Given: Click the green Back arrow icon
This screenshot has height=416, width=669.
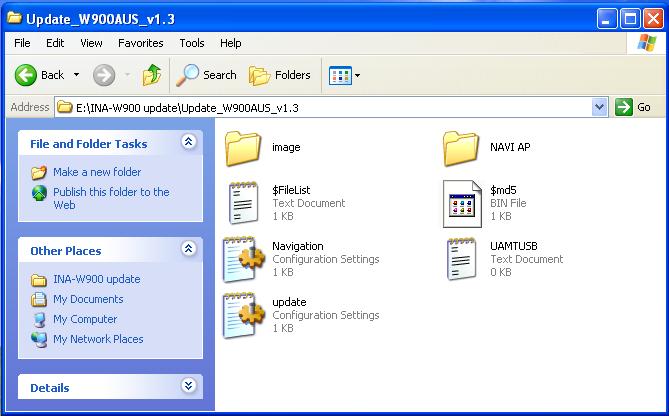Looking at the screenshot, I should [26, 75].
